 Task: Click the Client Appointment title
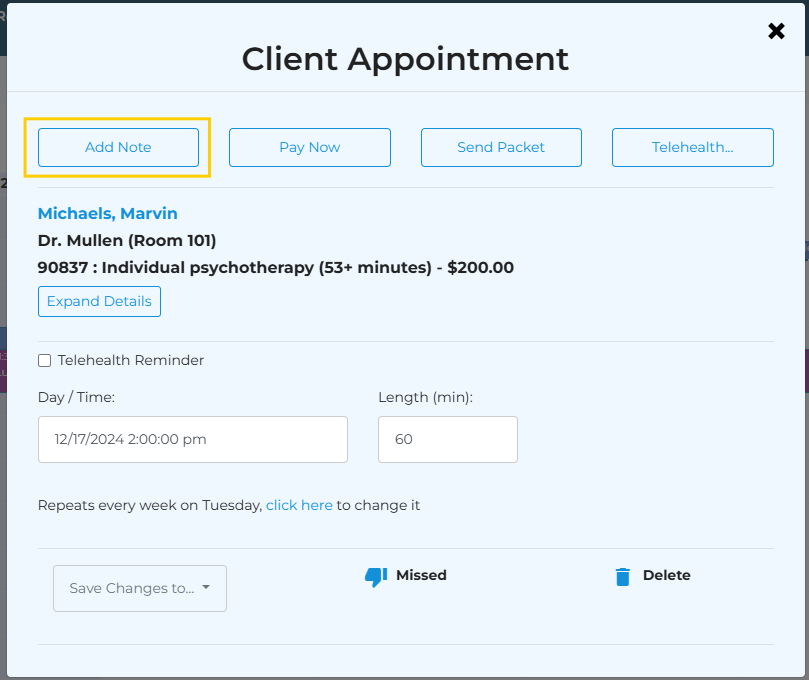tap(405, 59)
